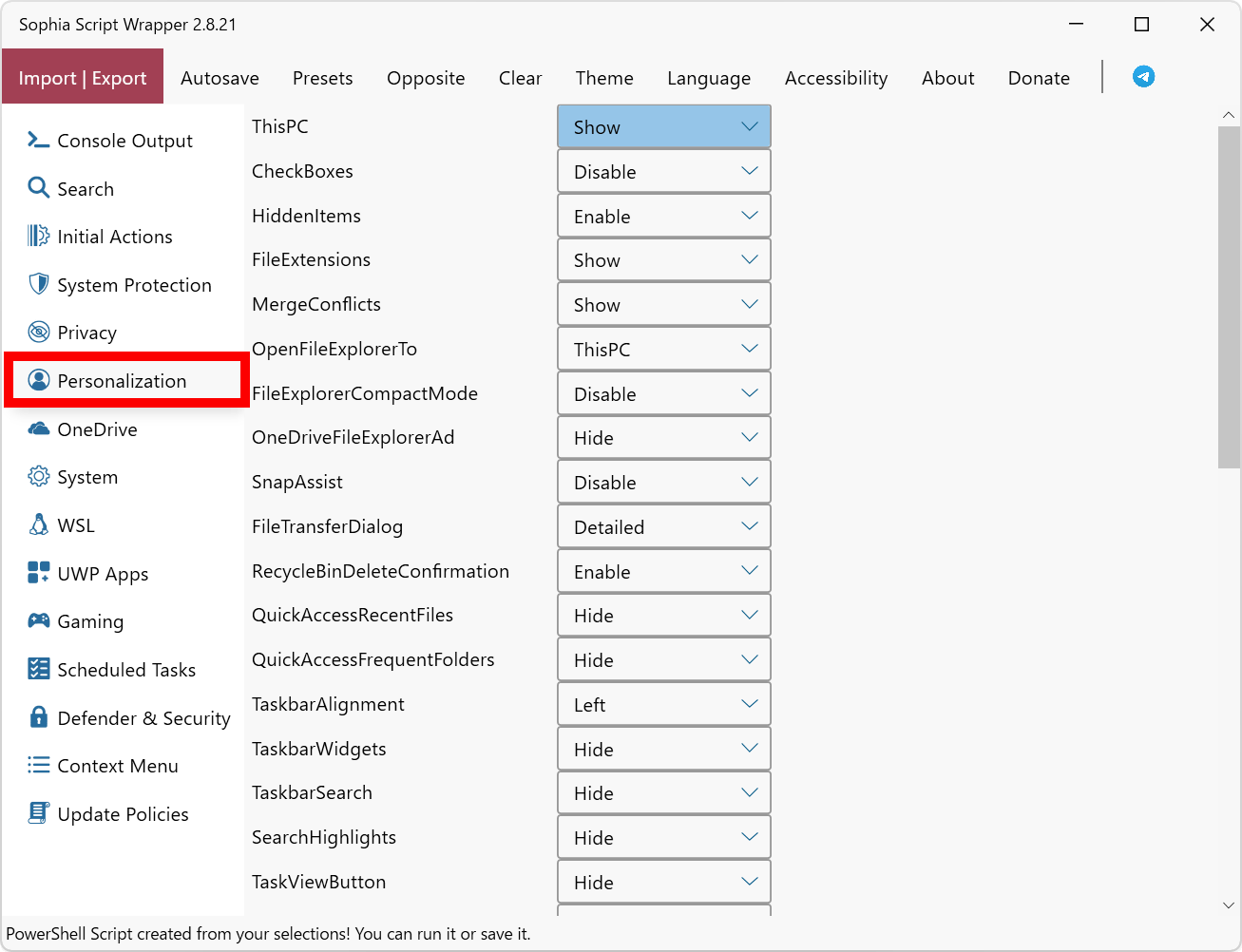Viewport: 1242px width, 952px height.
Task: Click the Privacy eye icon
Action: (x=38, y=332)
